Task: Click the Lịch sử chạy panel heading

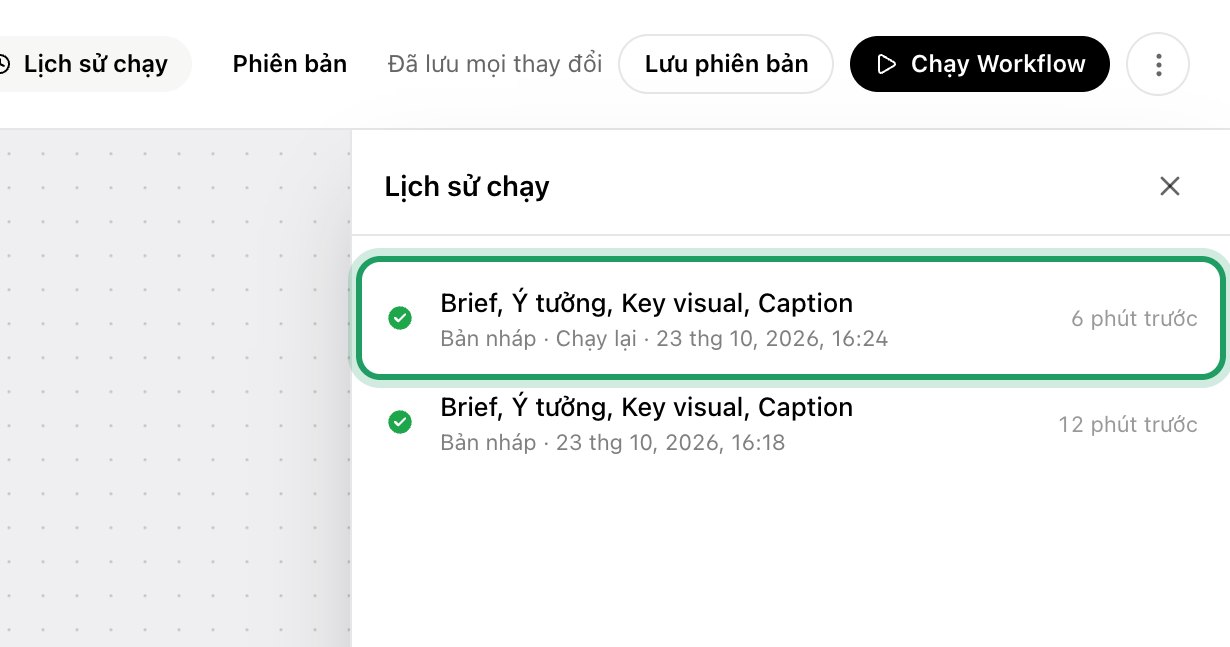Action: coord(467,187)
